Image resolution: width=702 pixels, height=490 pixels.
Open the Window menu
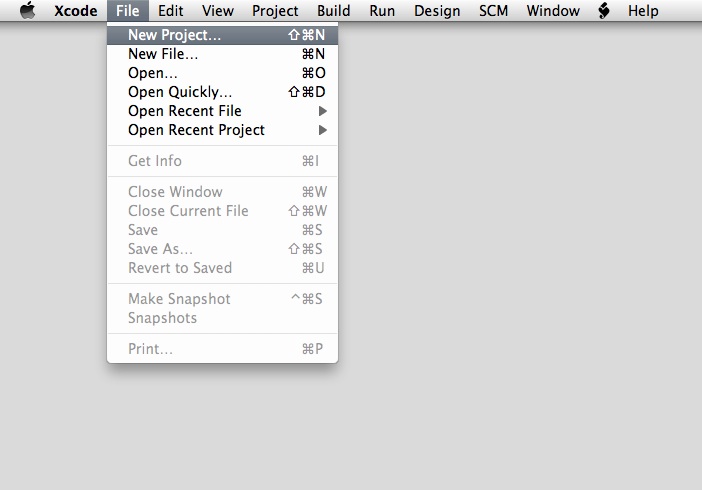pos(553,10)
